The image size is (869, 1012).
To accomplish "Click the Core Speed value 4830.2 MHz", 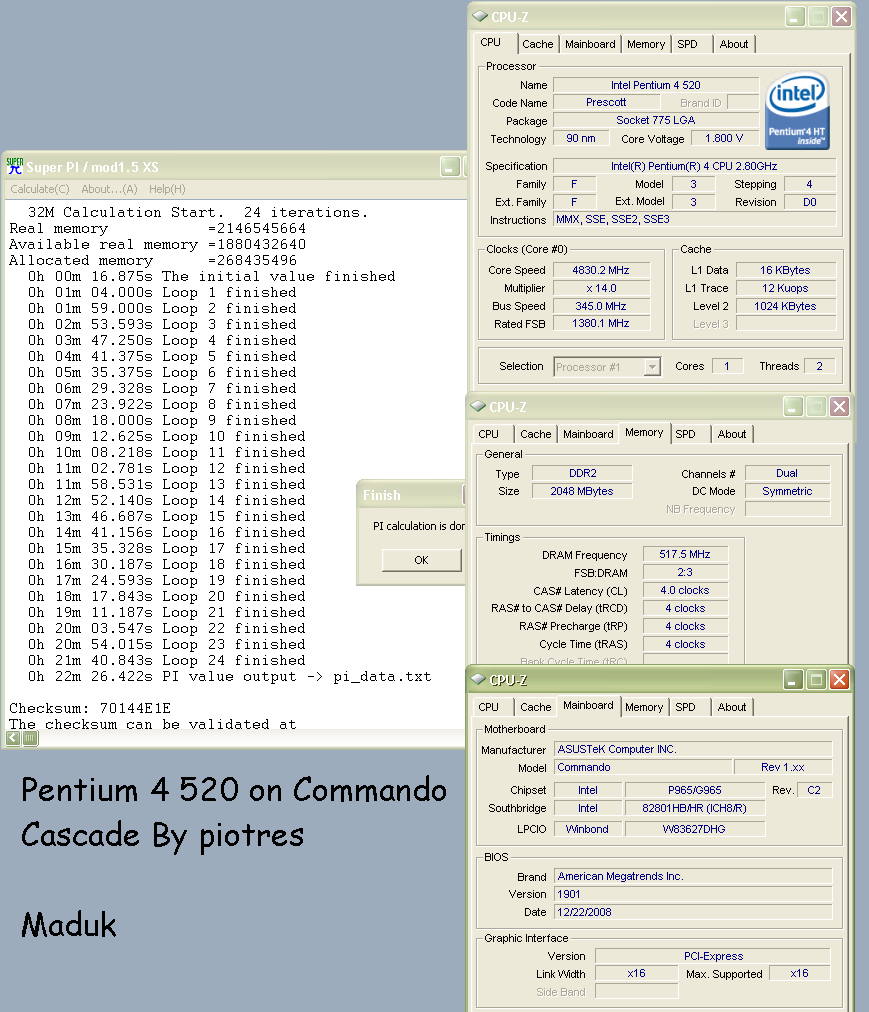I will click(600, 270).
